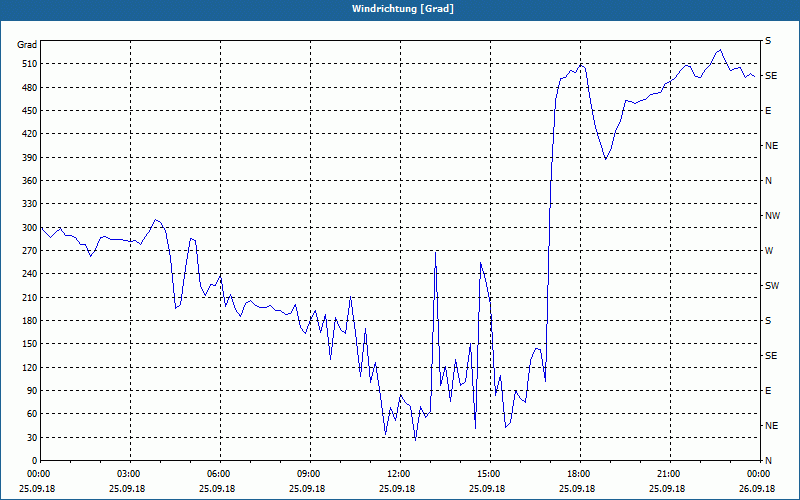Image resolution: width=800 pixels, height=500 pixels.
Task: Click the '180' y-axis value
Action: (x=30, y=321)
